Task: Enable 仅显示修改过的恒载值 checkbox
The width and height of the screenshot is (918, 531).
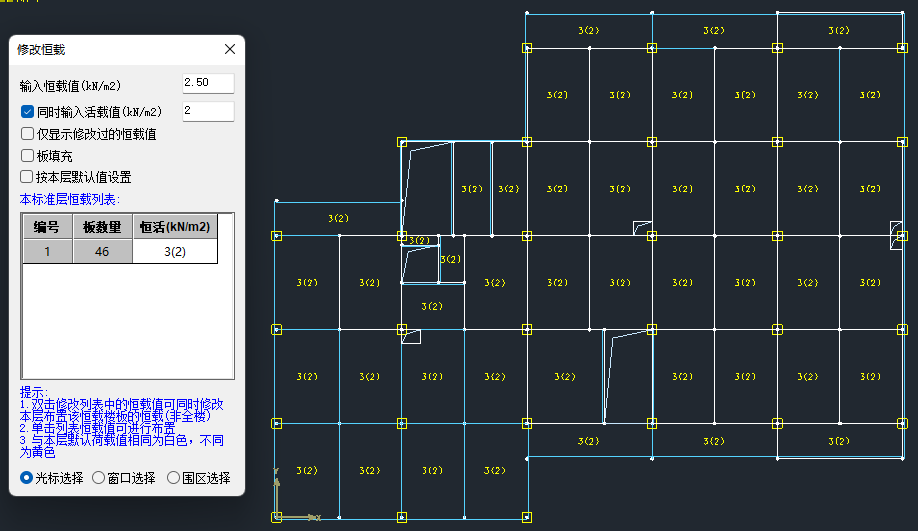Action: [27, 133]
